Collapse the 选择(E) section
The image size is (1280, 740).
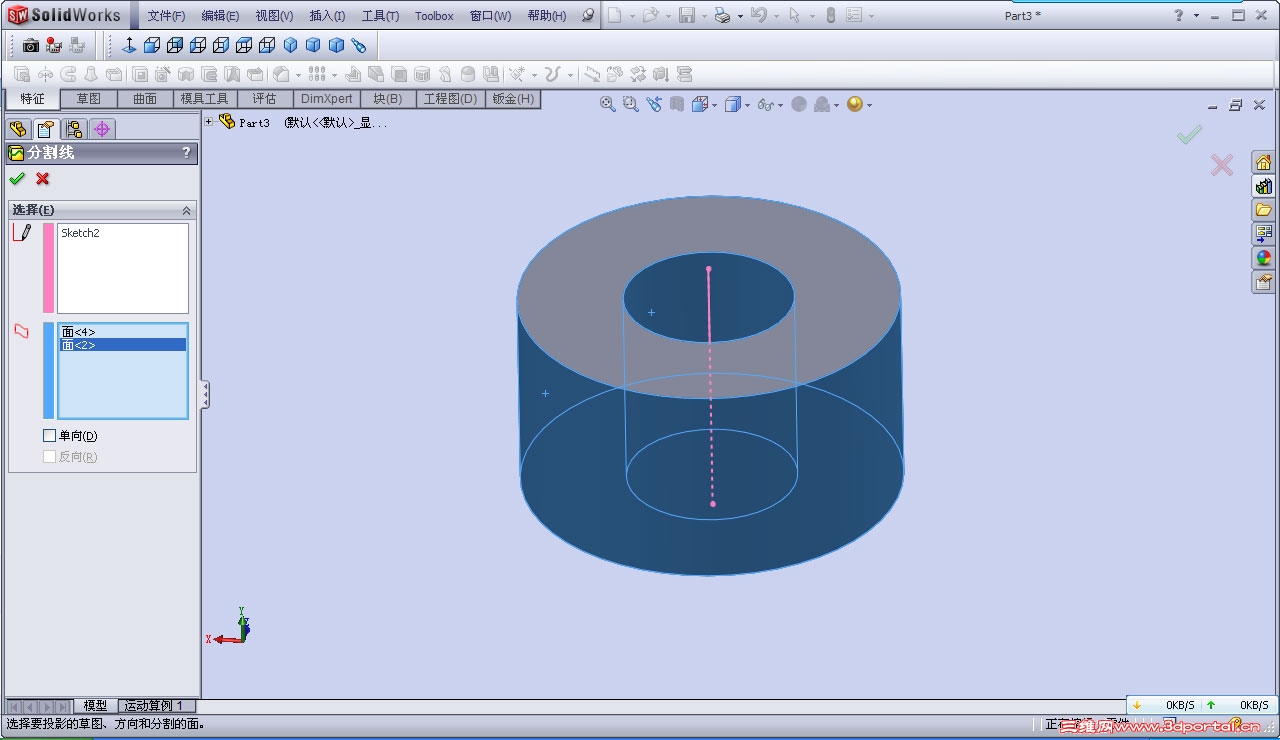(x=186, y=210)
